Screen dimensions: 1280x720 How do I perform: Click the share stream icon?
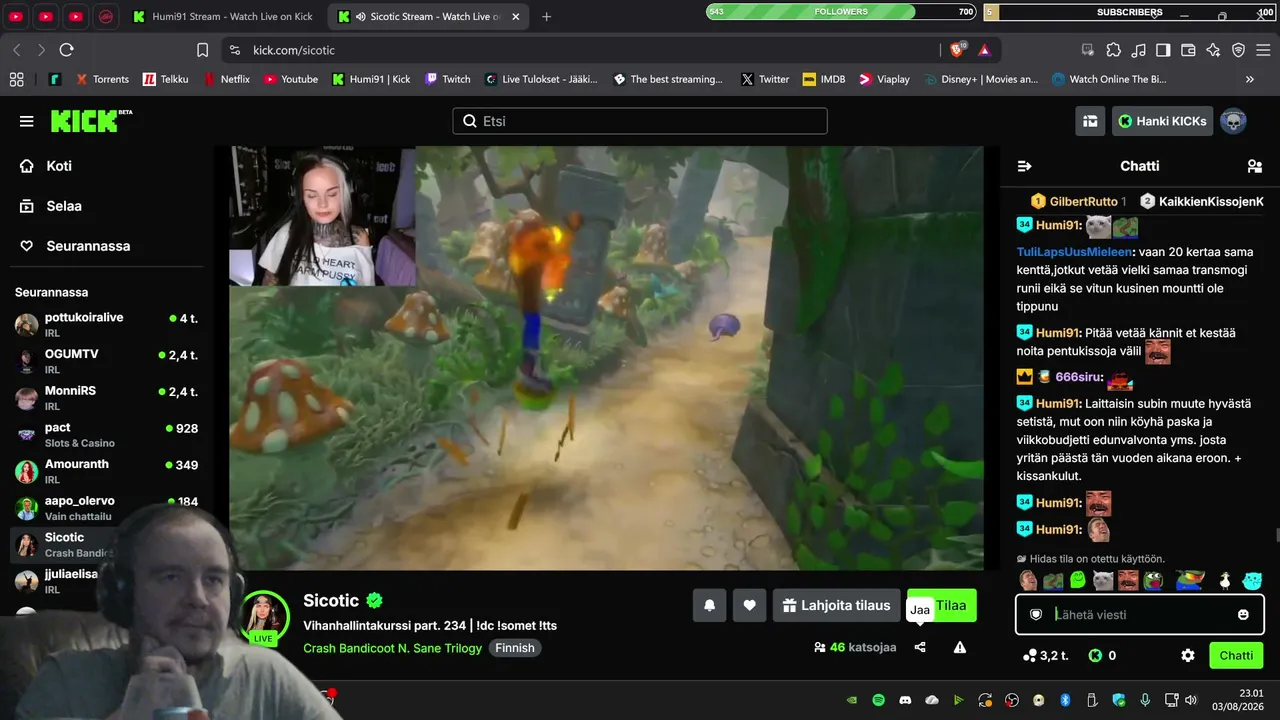click(920, 647)
